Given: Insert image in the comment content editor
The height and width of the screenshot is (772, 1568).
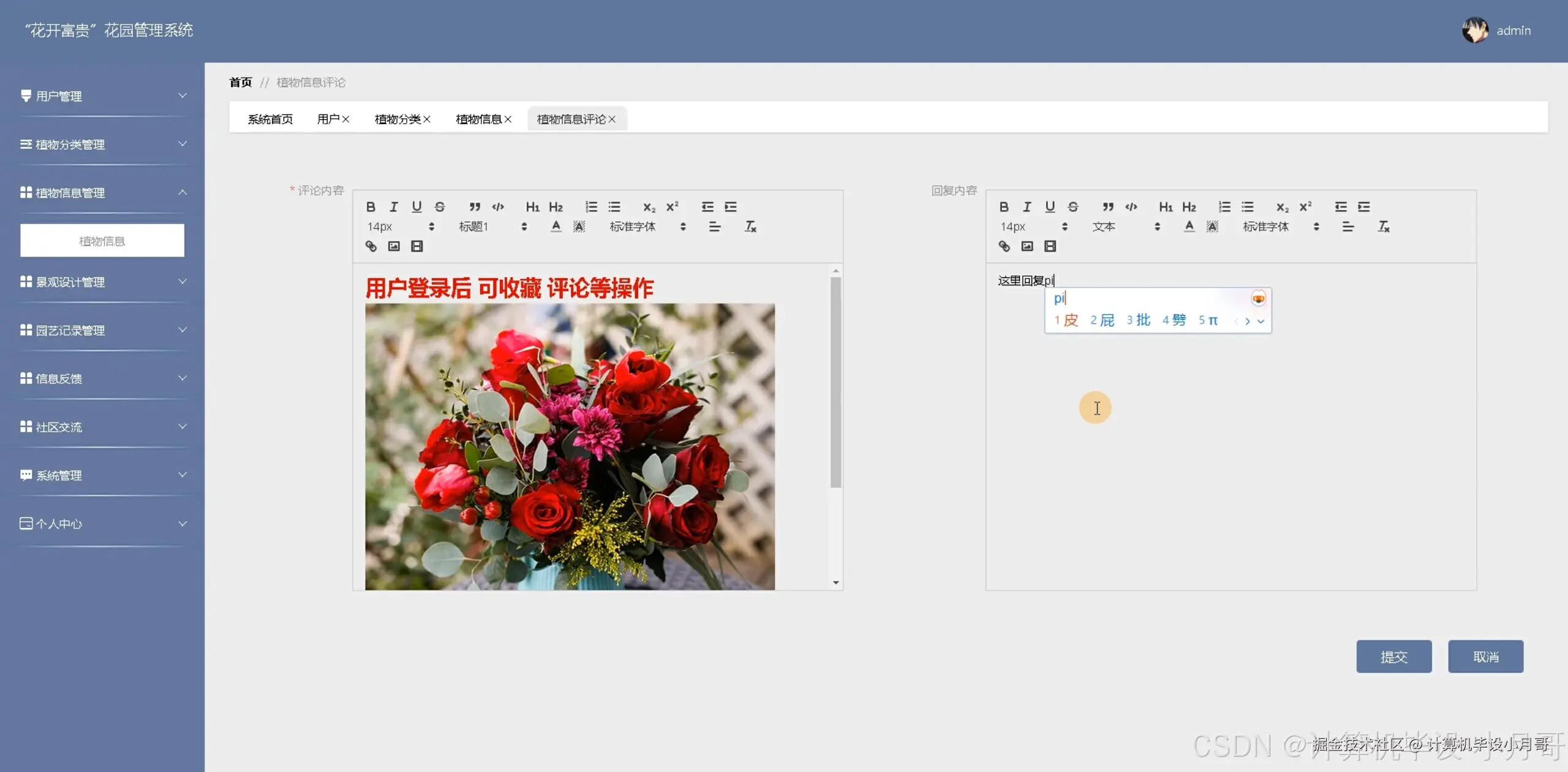Looking at the screenshot, I should pos(394,246).
